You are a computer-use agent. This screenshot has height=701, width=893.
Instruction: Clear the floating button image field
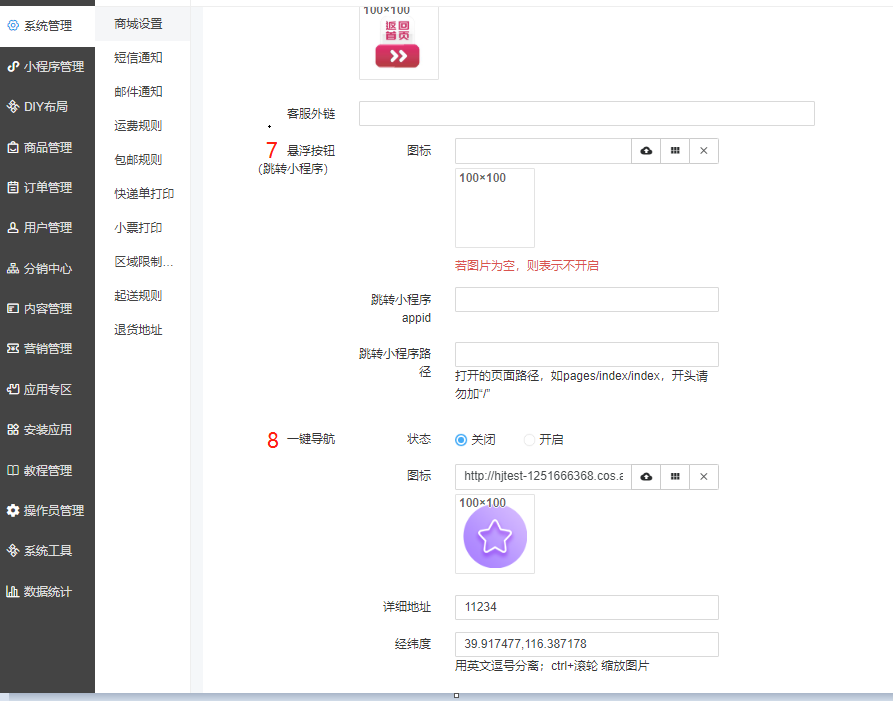[x=703, y=151]
